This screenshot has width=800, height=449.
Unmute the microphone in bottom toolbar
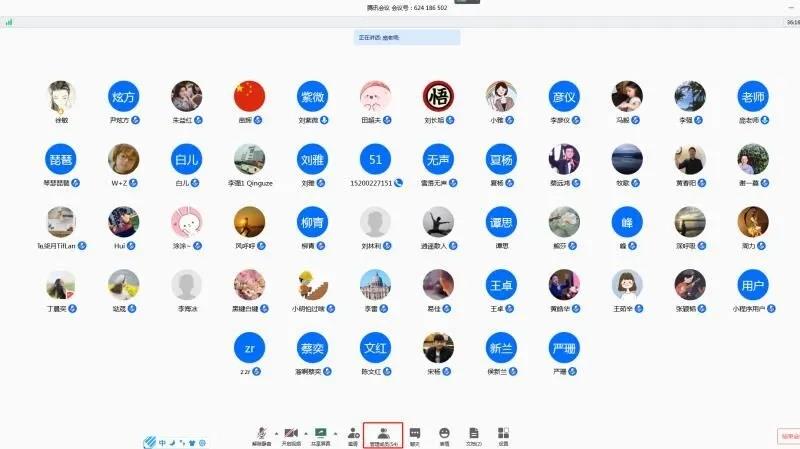point(261,434)
